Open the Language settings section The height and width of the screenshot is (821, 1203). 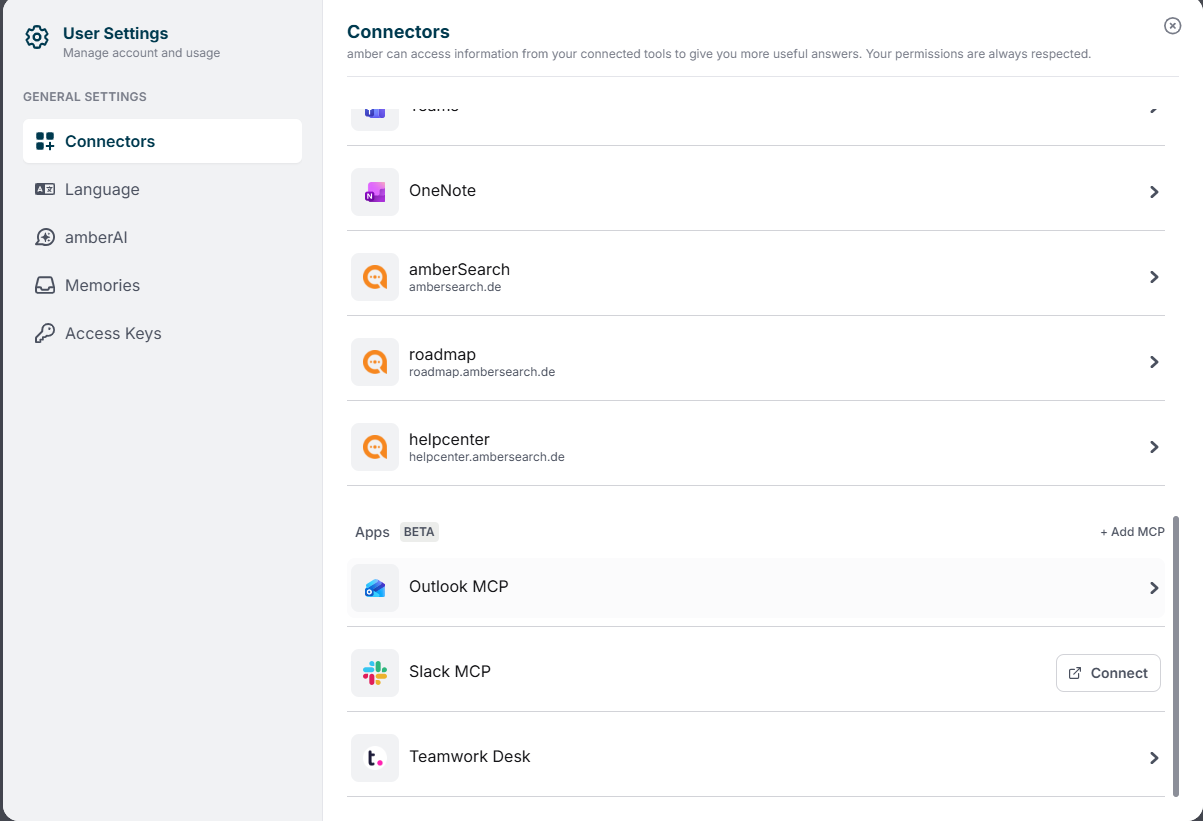pos(162,189)
